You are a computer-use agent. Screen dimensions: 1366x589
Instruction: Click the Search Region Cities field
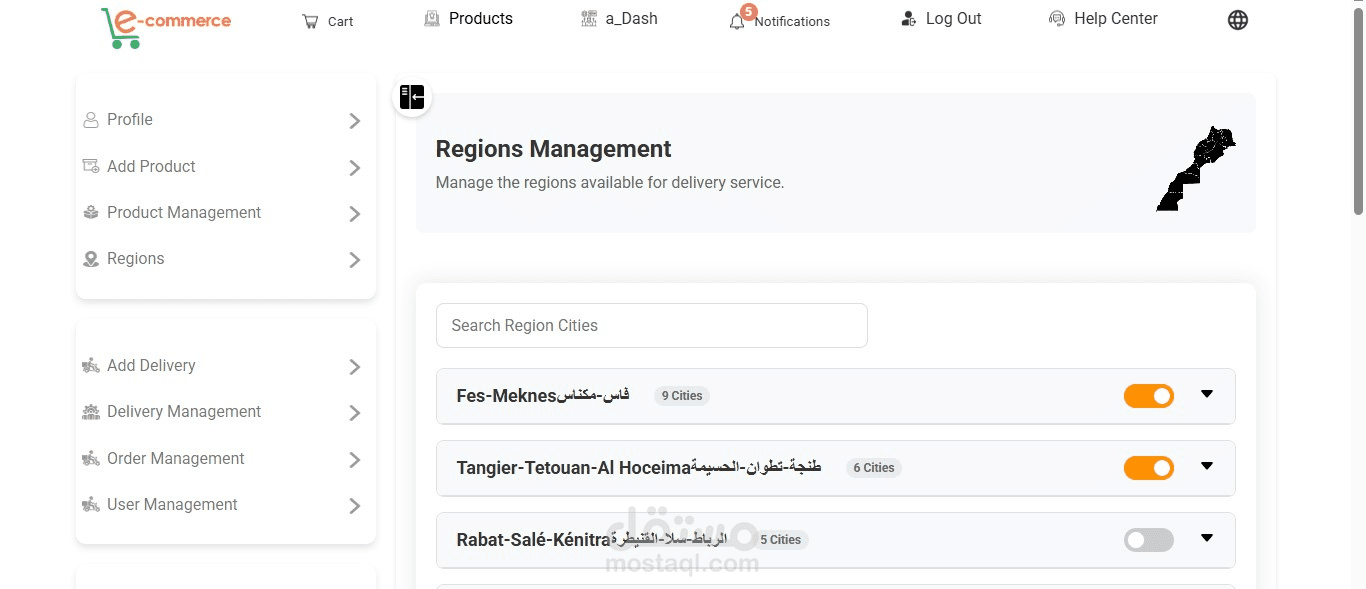click(652, 326)
